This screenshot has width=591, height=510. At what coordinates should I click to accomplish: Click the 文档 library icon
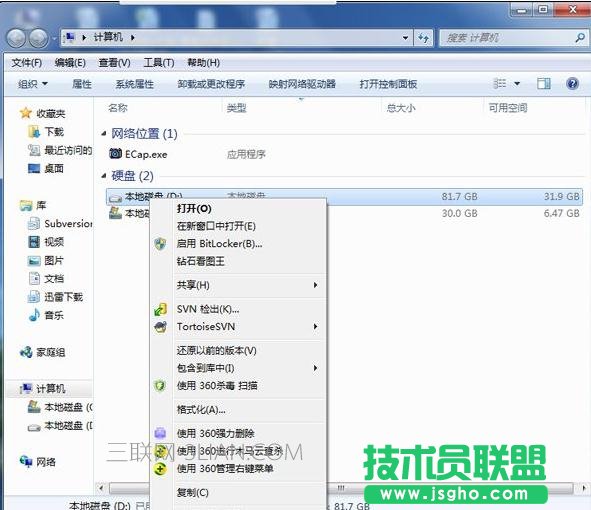click(34, 279)
